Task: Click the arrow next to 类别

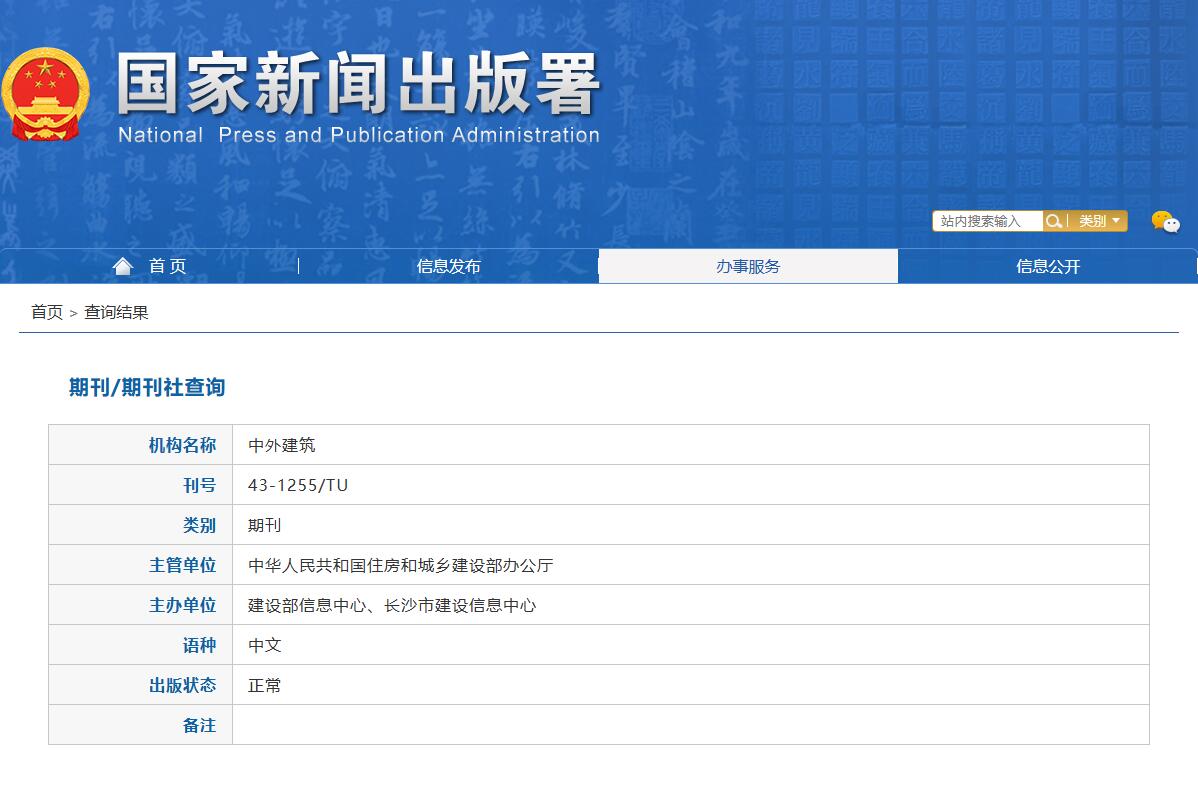Action: pos(1117,221)
